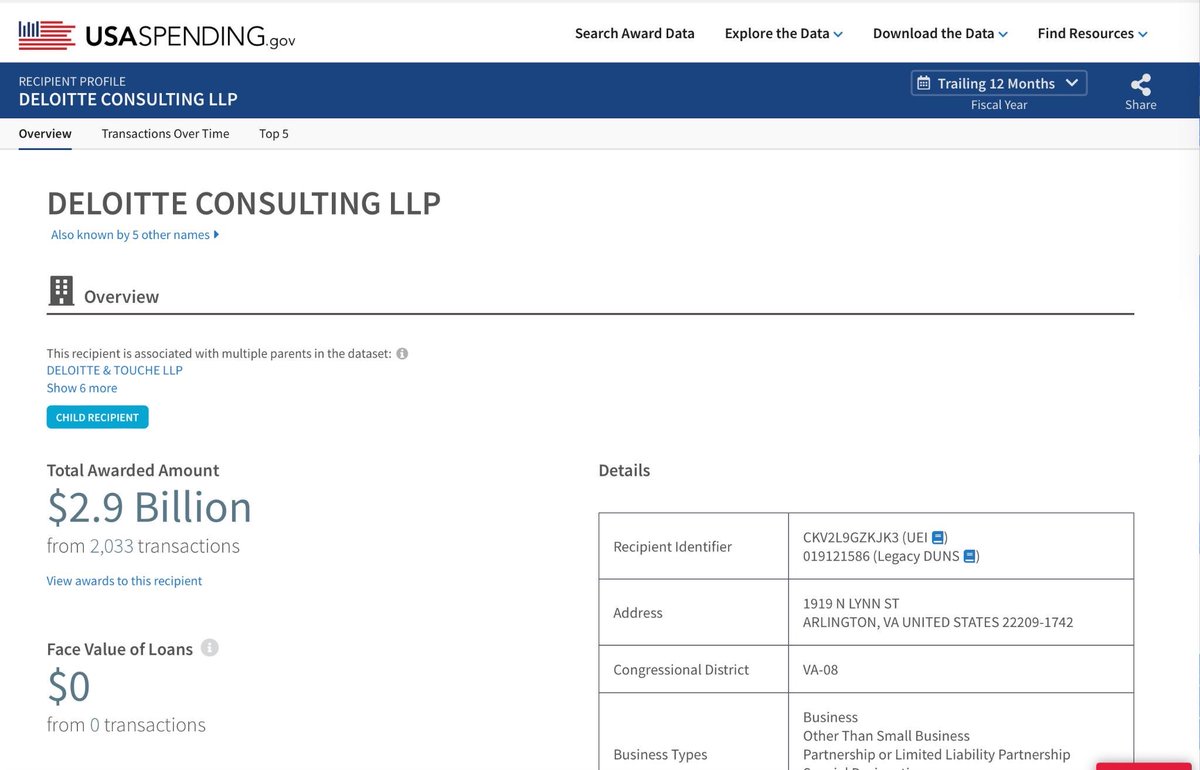Open the Trailing 12 Months fiscal year dropdown
The width and height of the screenshot is (1200, 770).
tap(999, 83)
